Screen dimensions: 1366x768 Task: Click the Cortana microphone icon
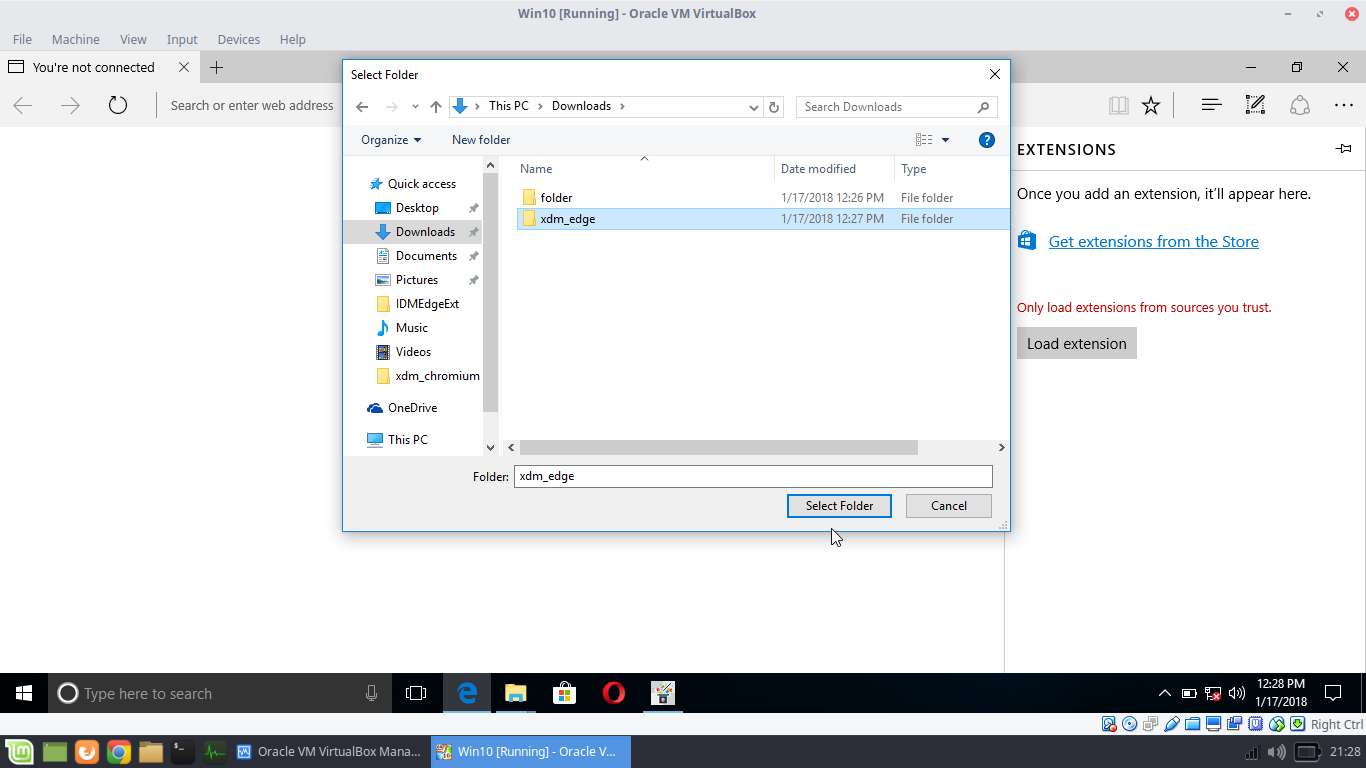(372, 693)
